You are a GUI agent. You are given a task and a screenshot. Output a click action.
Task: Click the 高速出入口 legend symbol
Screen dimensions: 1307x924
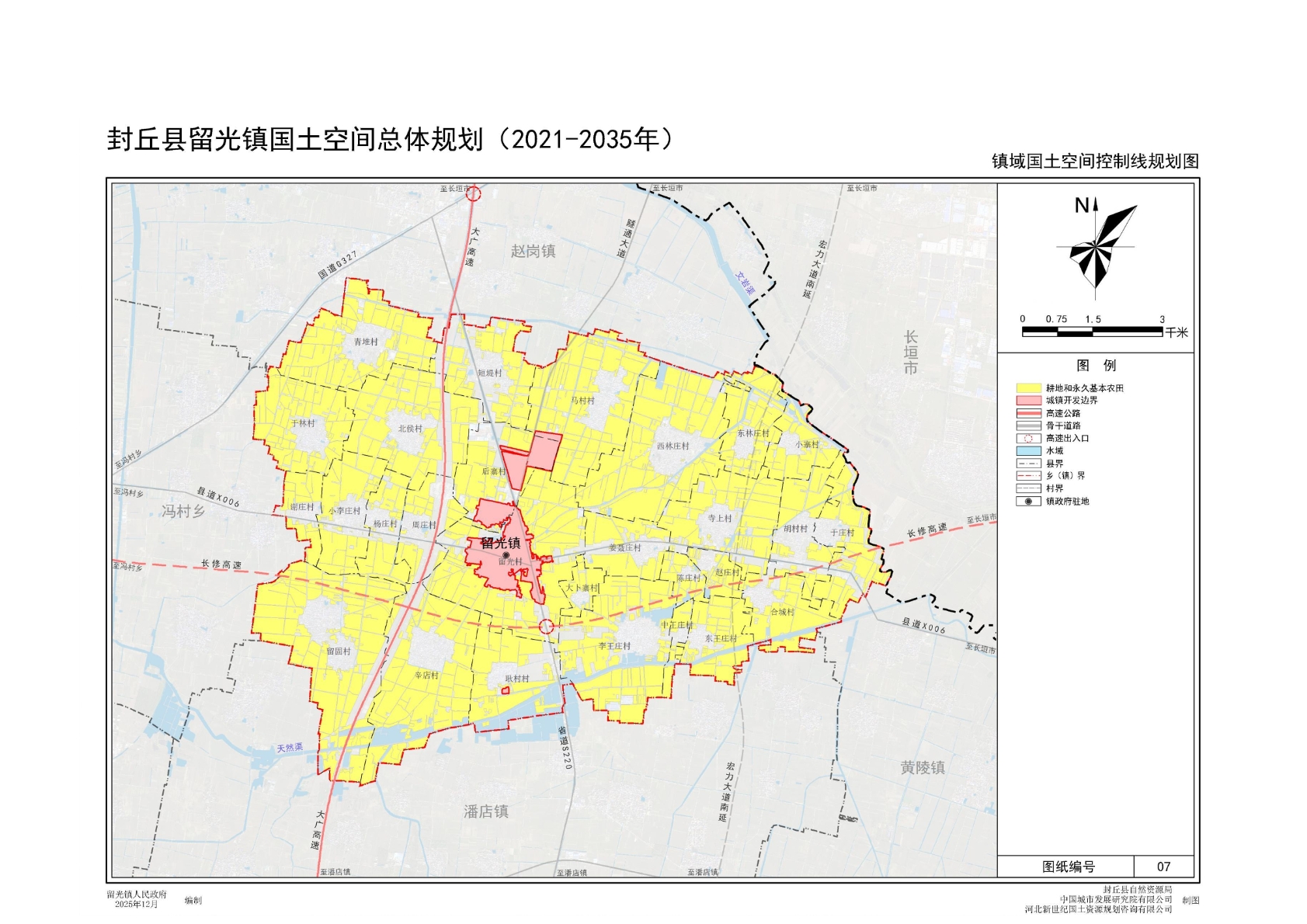click(x=1028, y=438)
